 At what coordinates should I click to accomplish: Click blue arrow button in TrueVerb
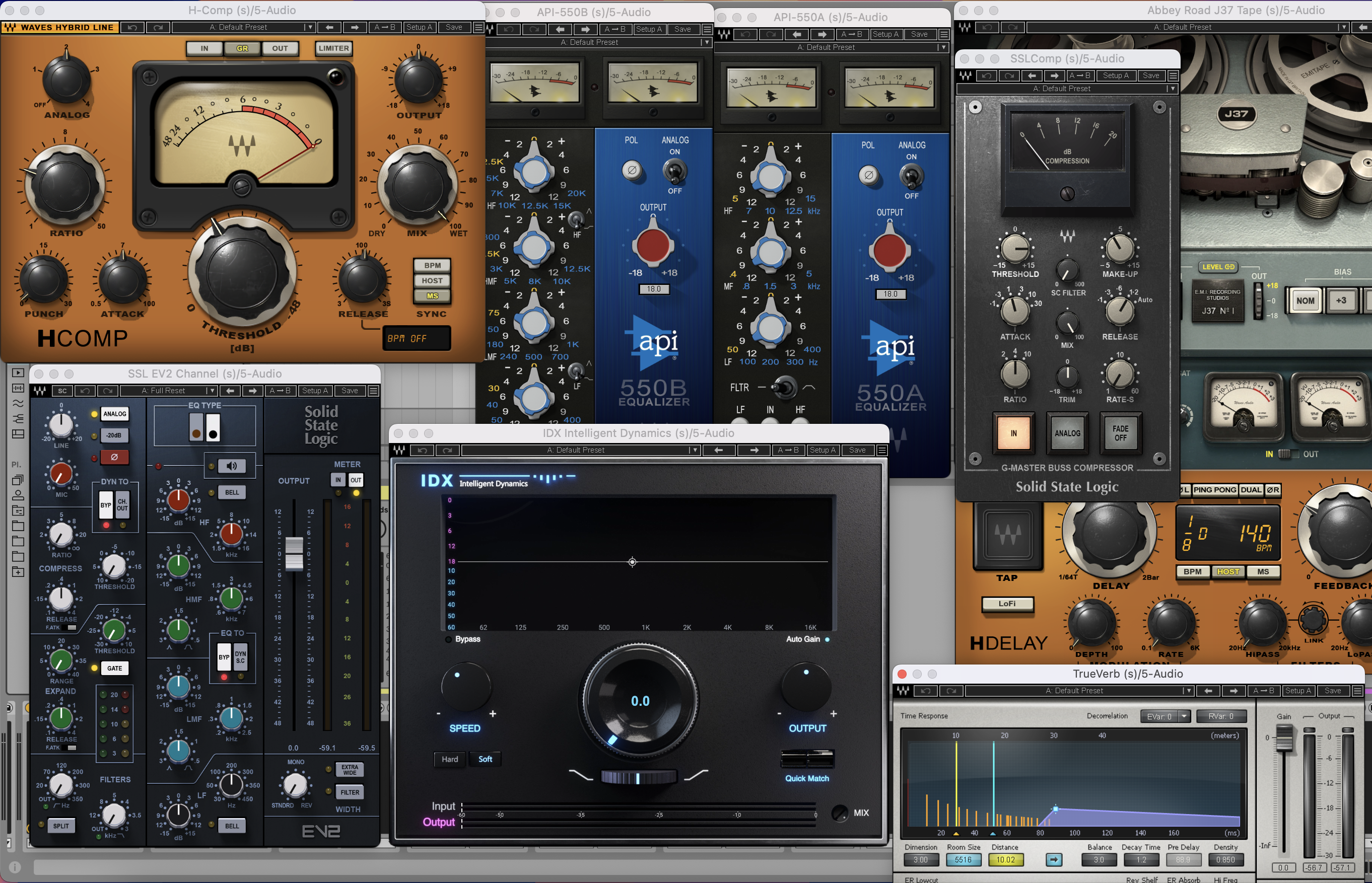tap(1054, 859)
